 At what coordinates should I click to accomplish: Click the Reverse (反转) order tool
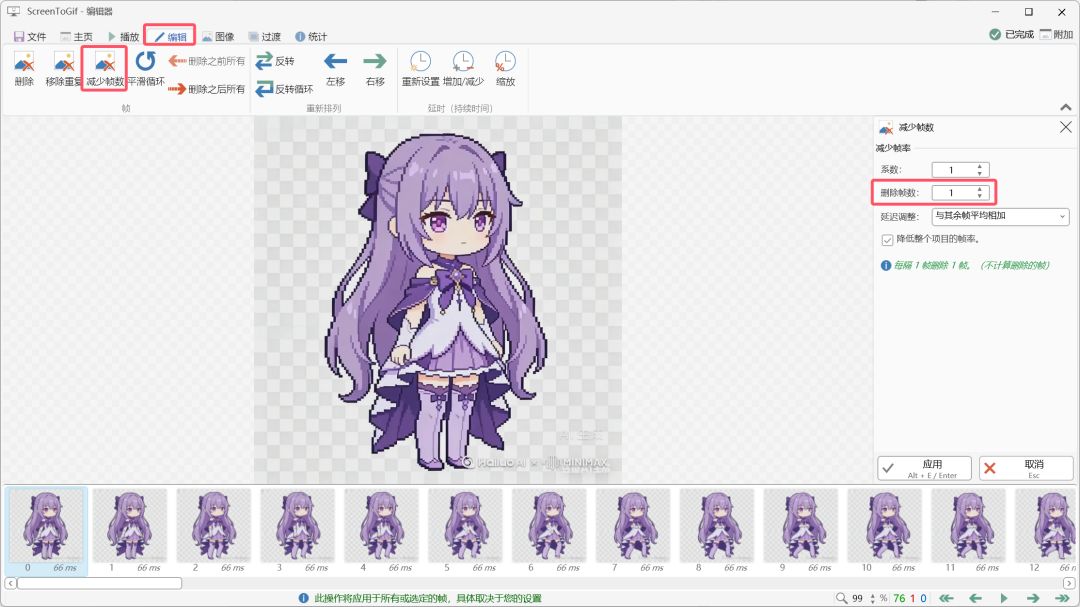click(275, 61)
